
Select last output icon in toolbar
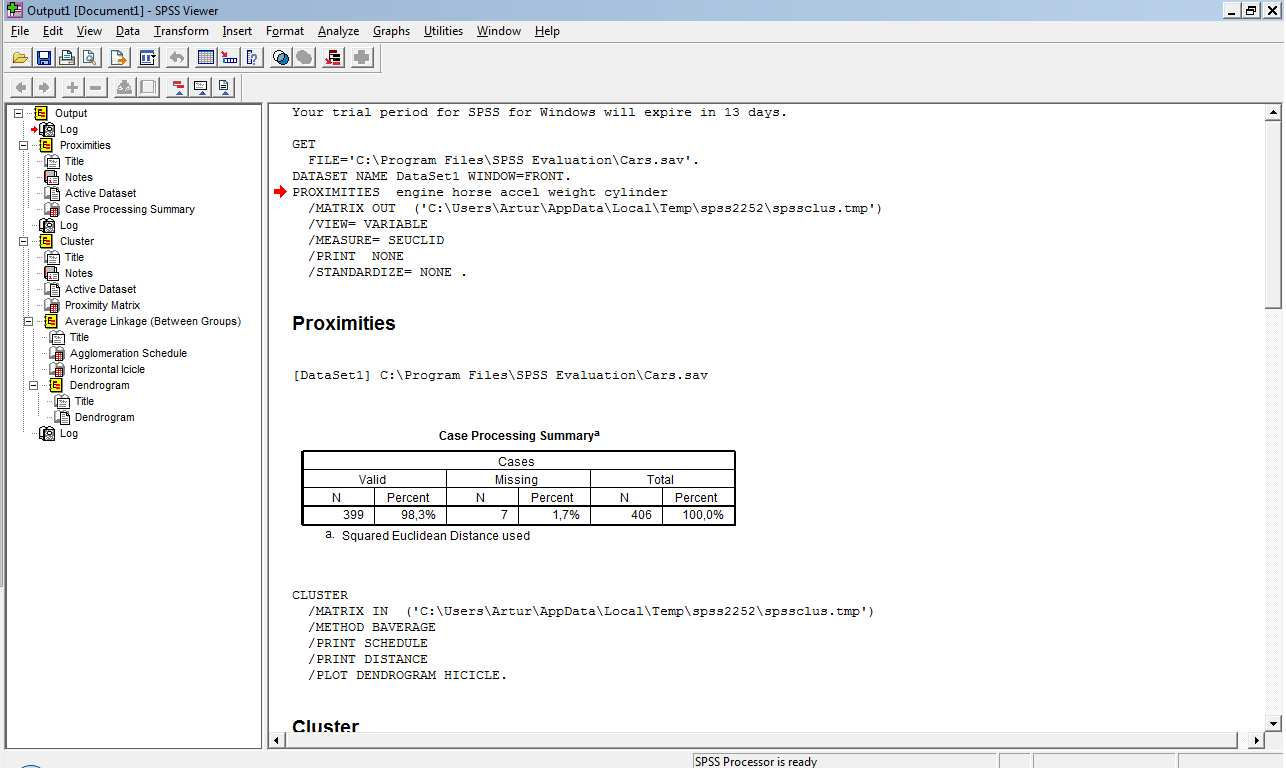pyautogui.click(x=333, y=58)
